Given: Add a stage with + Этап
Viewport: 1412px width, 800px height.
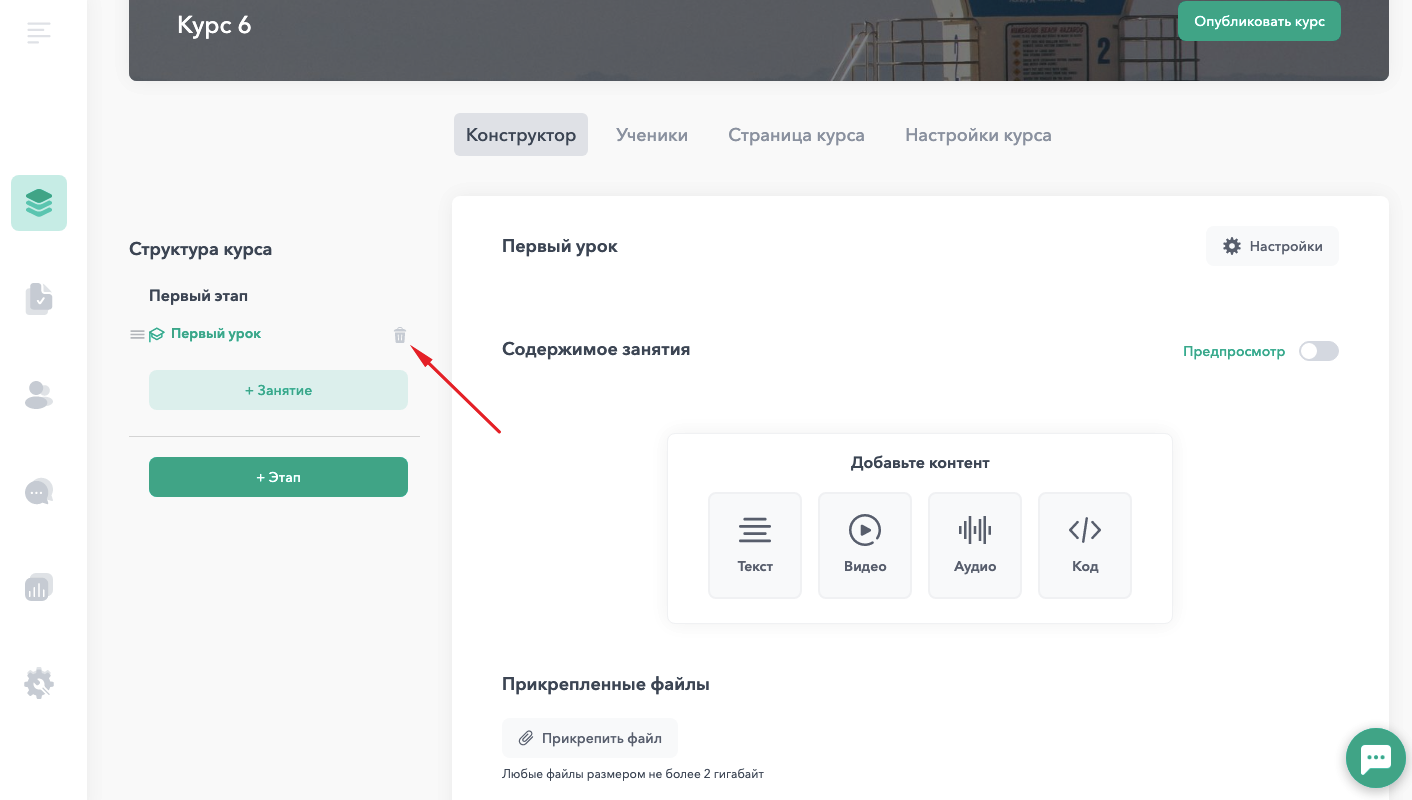Looking at the screenshot, I should (x=278, y=477).
